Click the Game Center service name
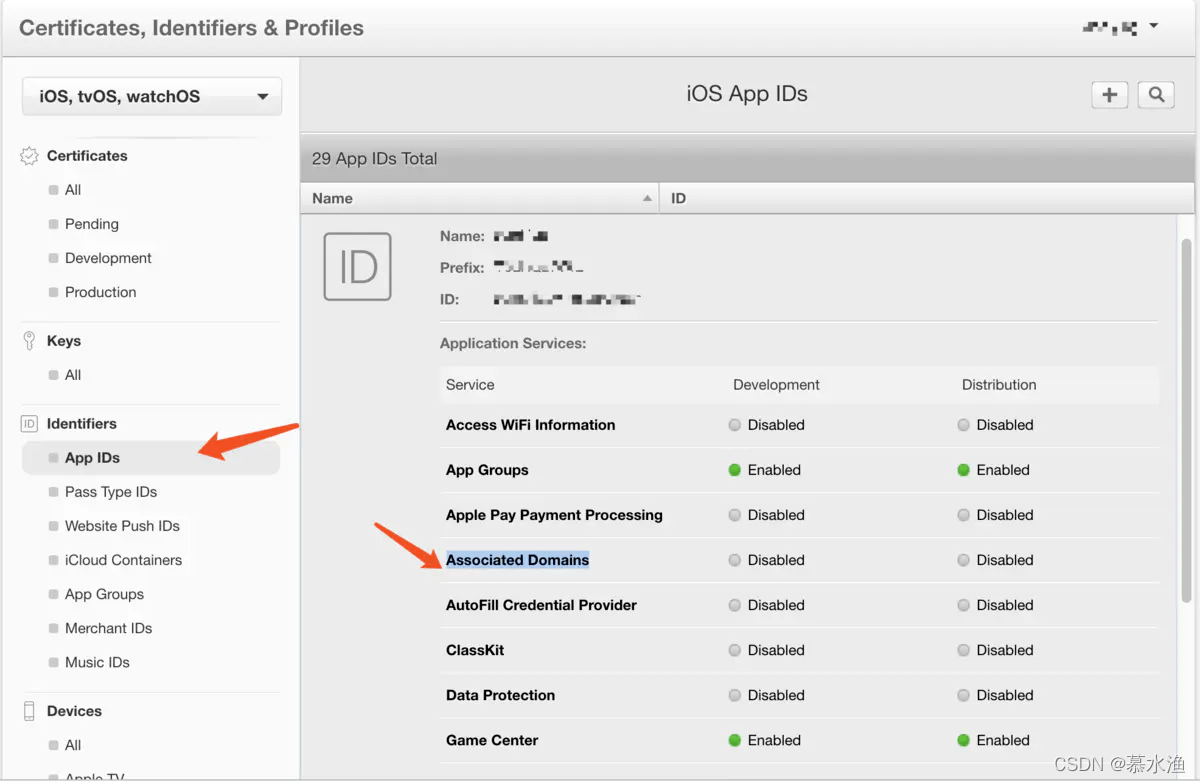The width and height of the screenshot is (1200, 783). 492,740
